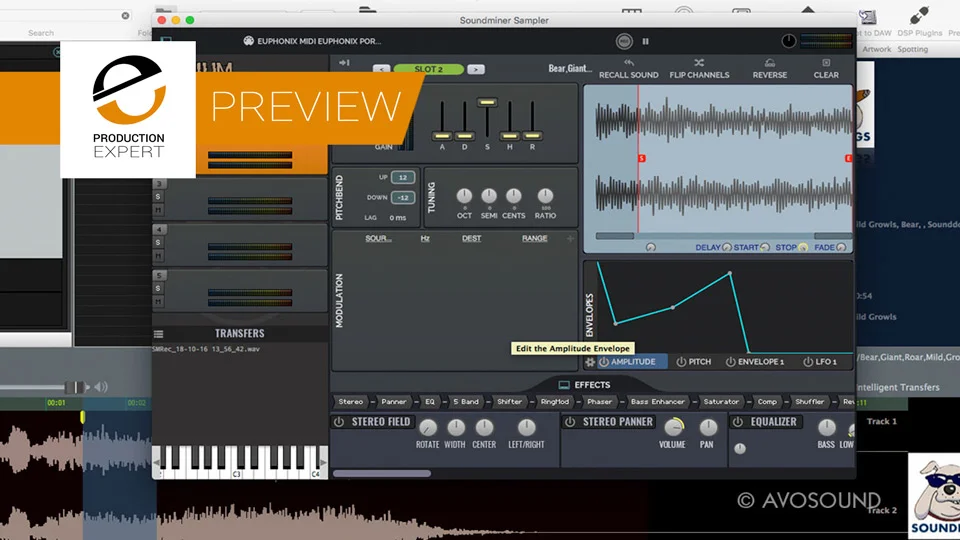
Task: Click the red S start marker on waveform
Action: pos(642,159)
